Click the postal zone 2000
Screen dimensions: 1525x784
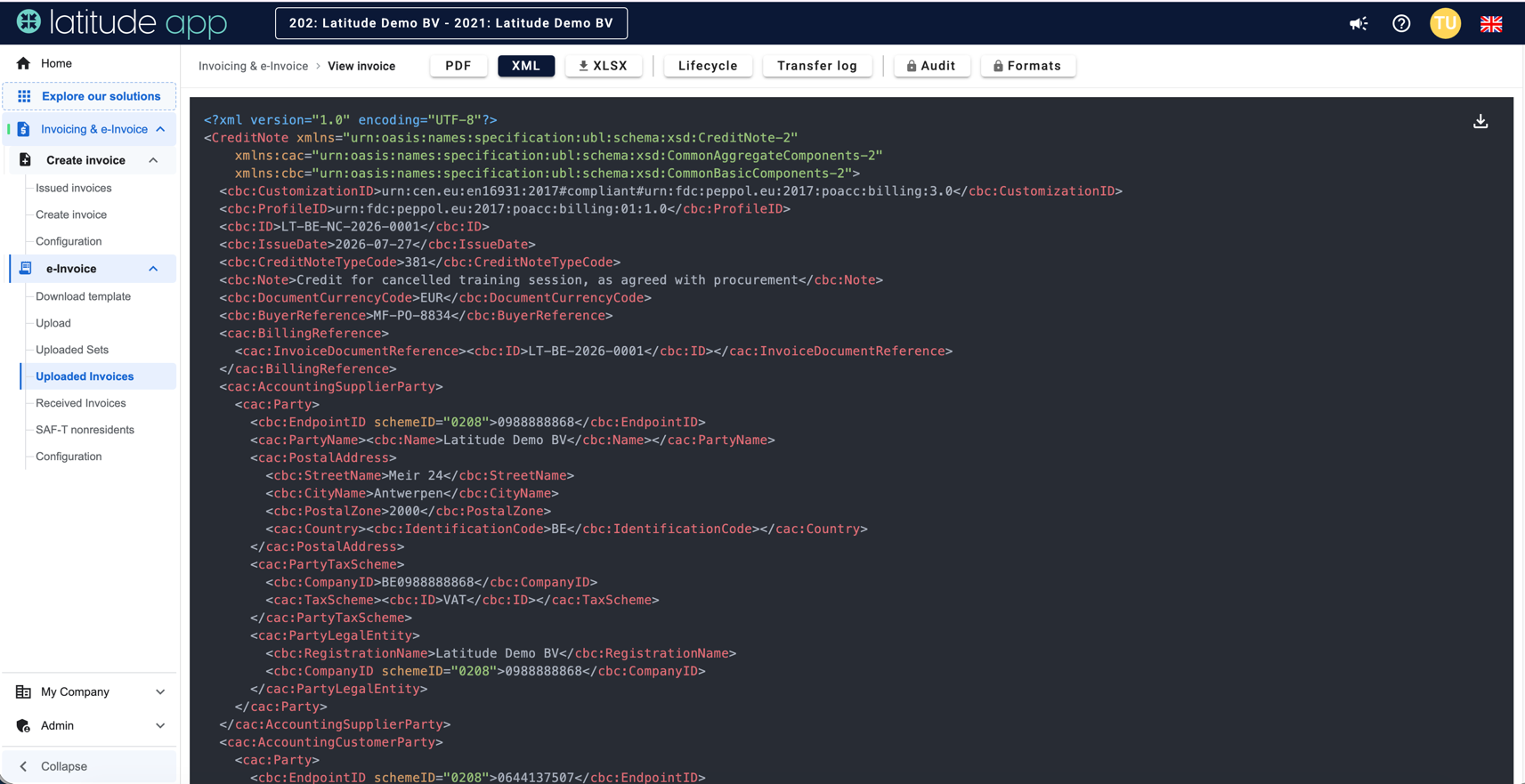(404, 512)
